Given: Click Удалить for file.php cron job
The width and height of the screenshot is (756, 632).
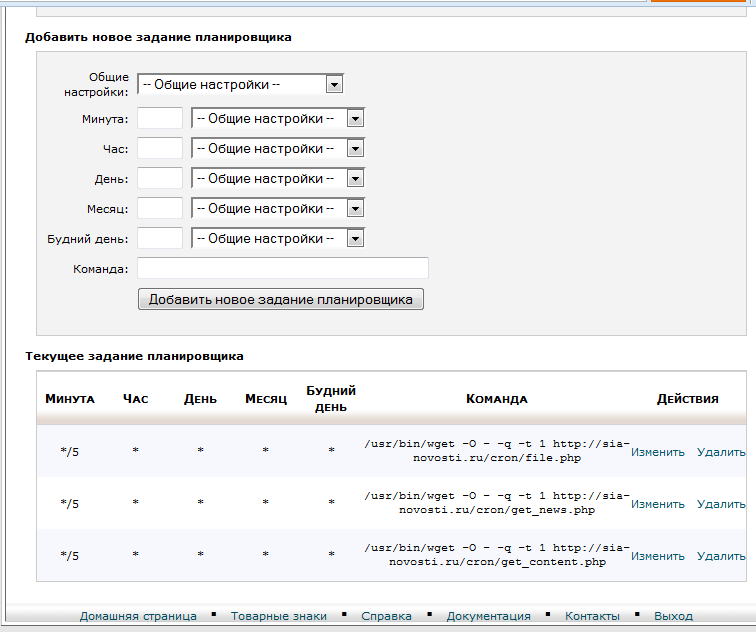Looking at the screenshot, I should click(x=721, y=452).
